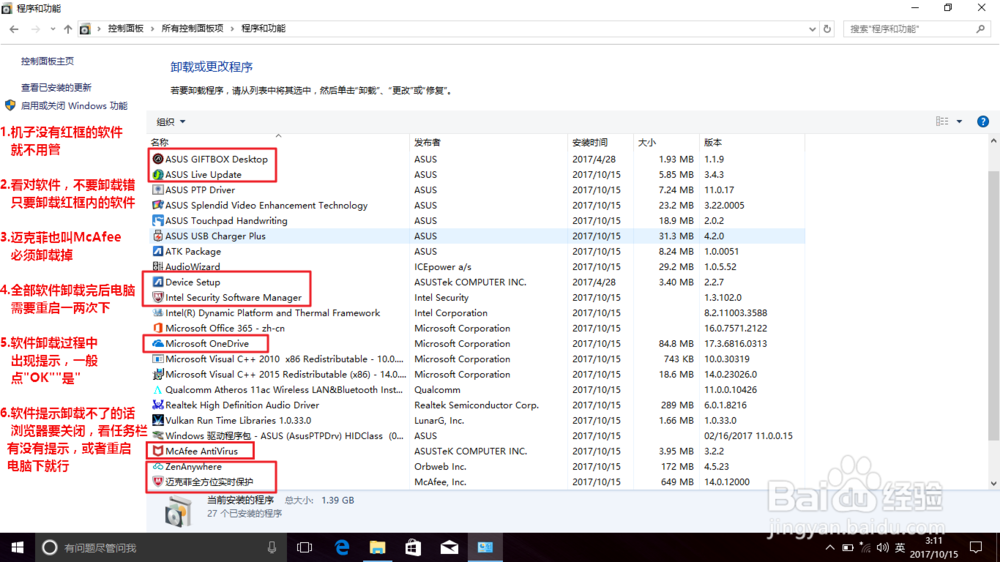Select Microsoft Visual C++ 2010 x86 Redistributable
1000x562 pixels.
476,359
